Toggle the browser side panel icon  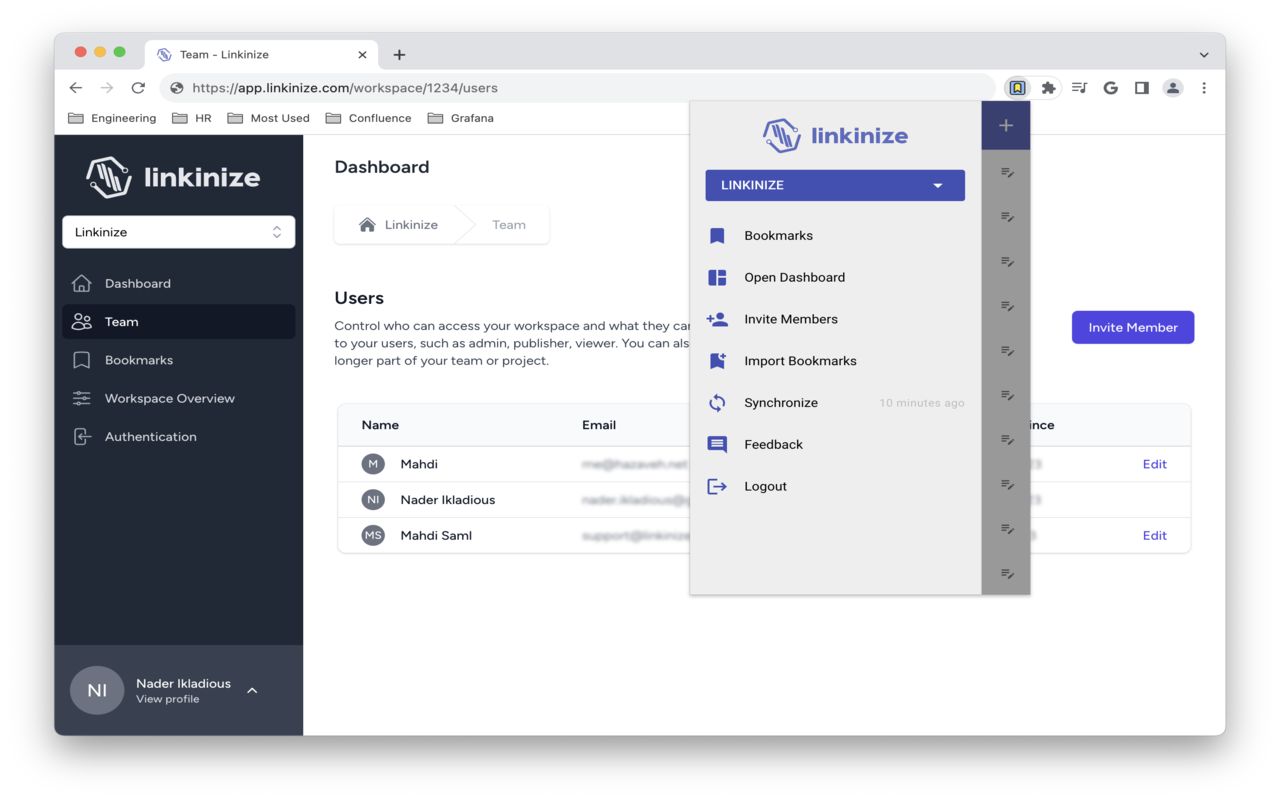(x=1141, y=88)
